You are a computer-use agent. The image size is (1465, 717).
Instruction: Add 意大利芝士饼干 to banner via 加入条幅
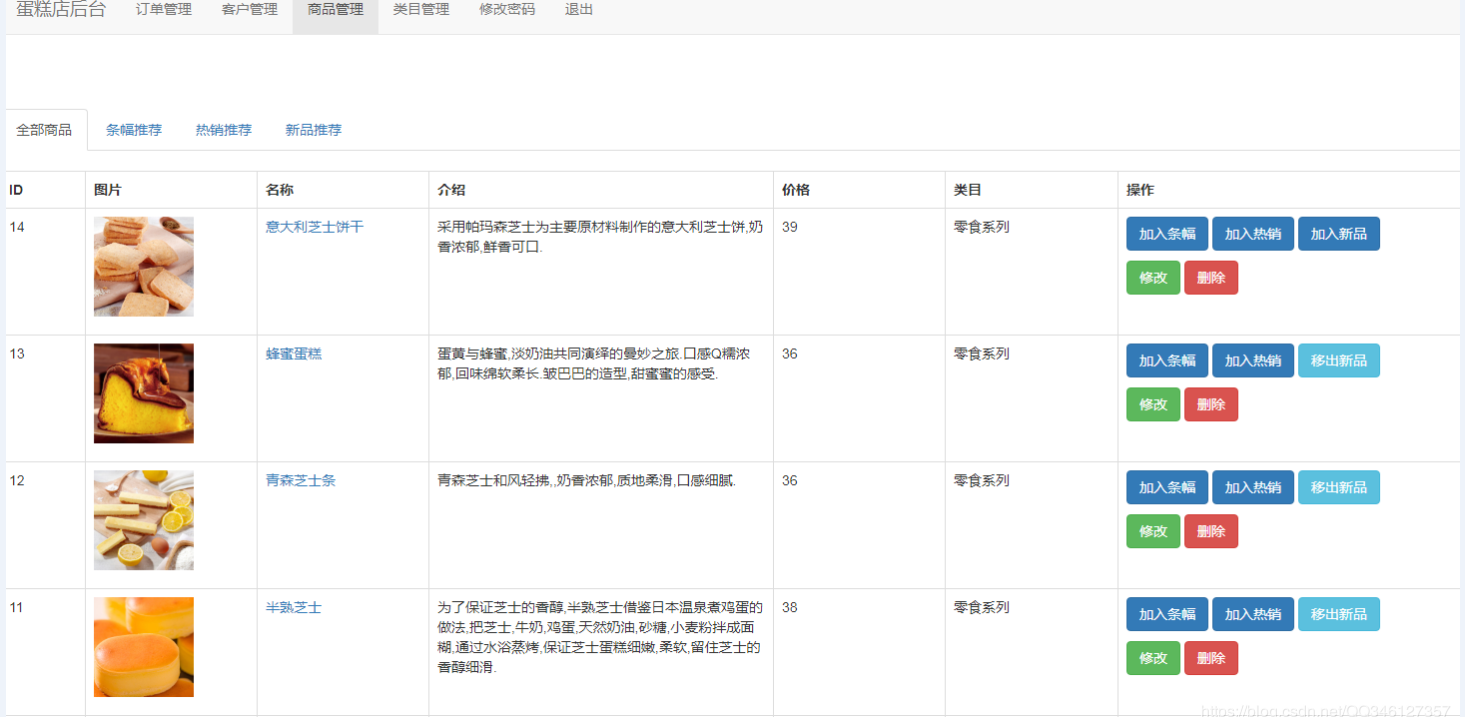tap(1167, 233)
